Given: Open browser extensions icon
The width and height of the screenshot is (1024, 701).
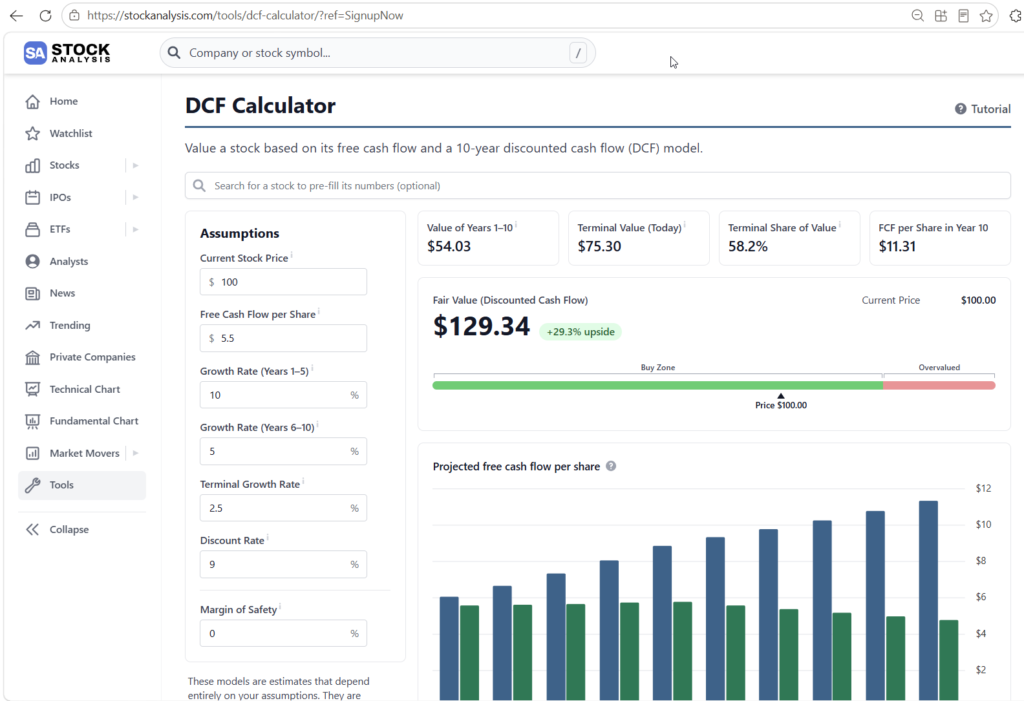Looking at the screenshot, I should pos(1016,16).
